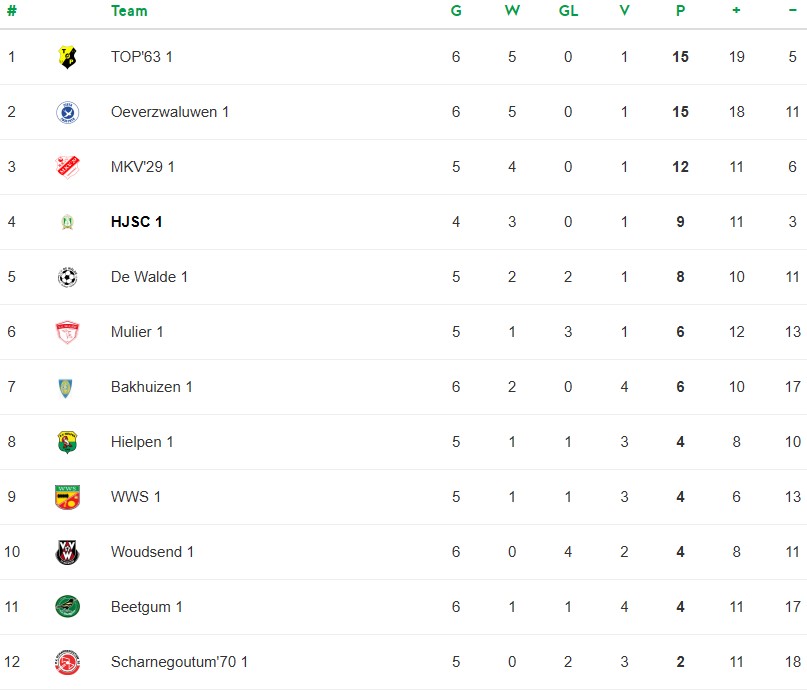This screenshot has width=807, height=690.
Task: Click the MKV'29 red club logo
Action: [x=67, y=167]
